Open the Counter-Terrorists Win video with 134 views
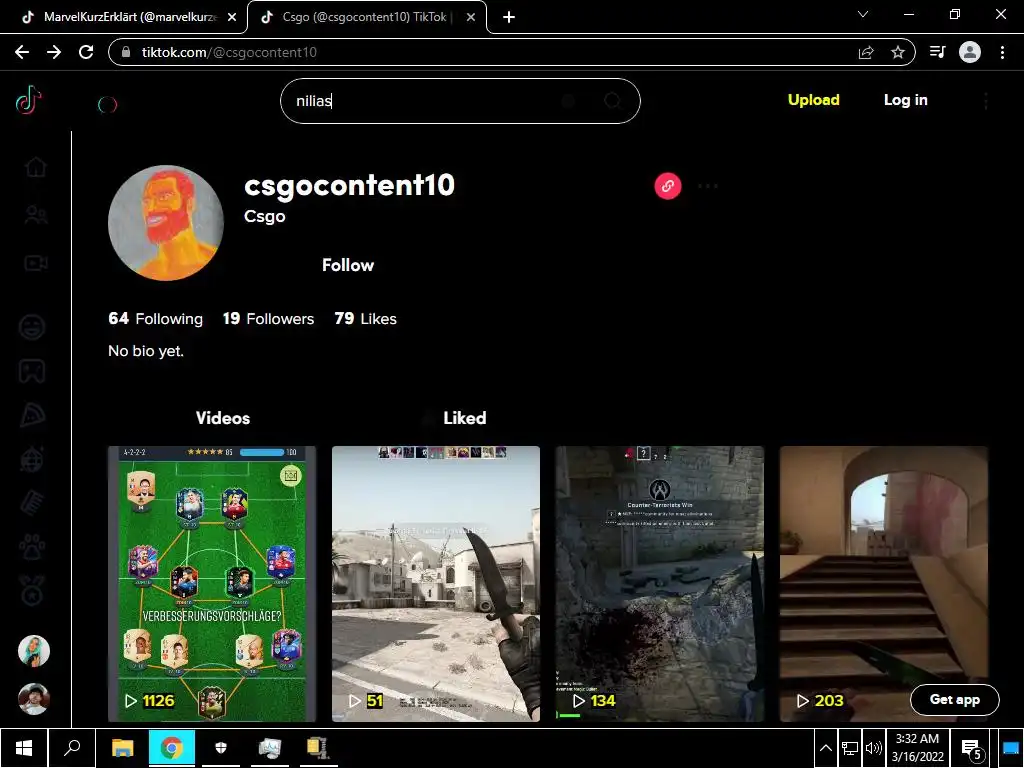Viewport: 1024px width, 768px height. point(660,584)
